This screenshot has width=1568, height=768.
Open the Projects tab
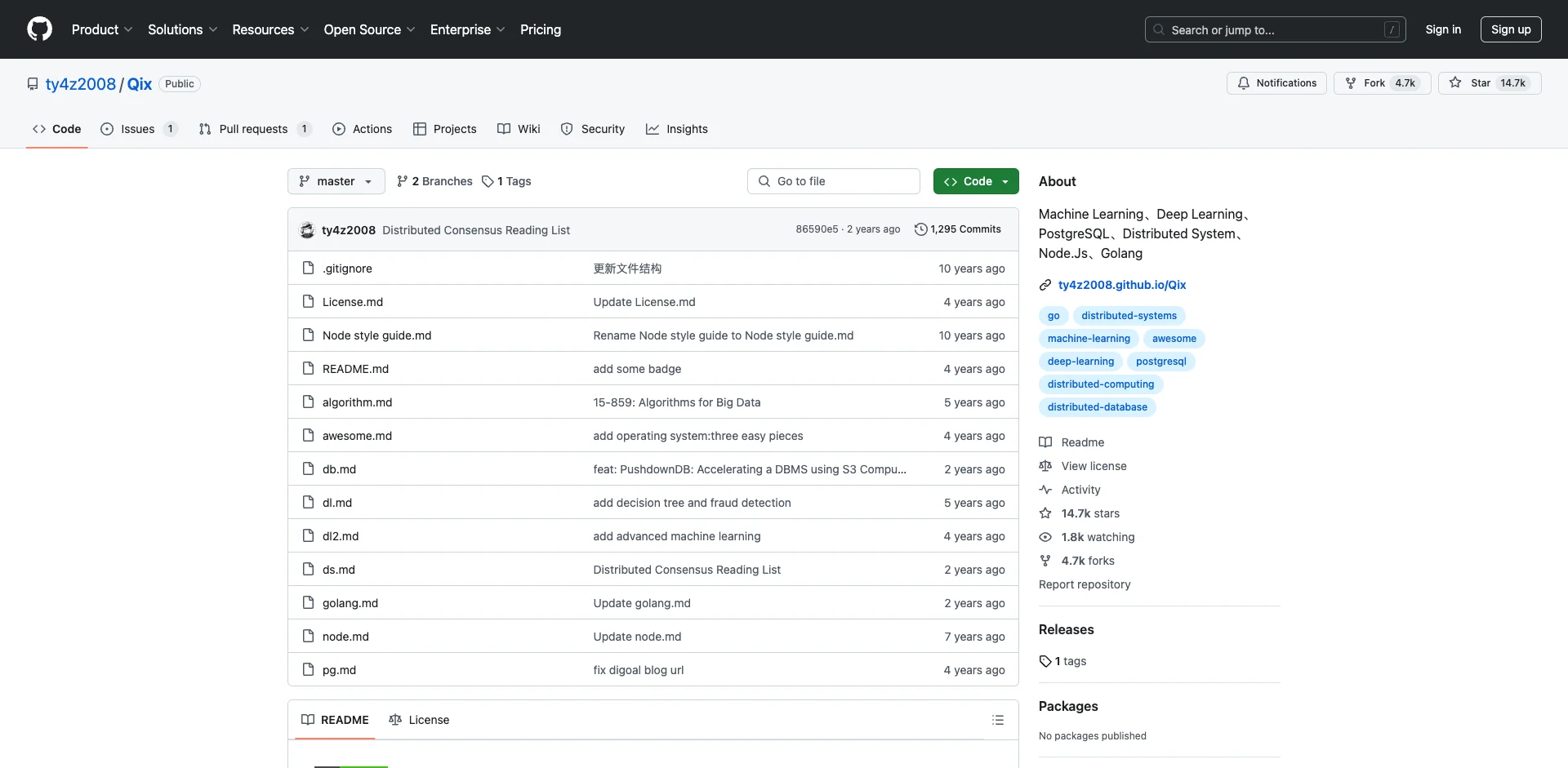[445, 129]
